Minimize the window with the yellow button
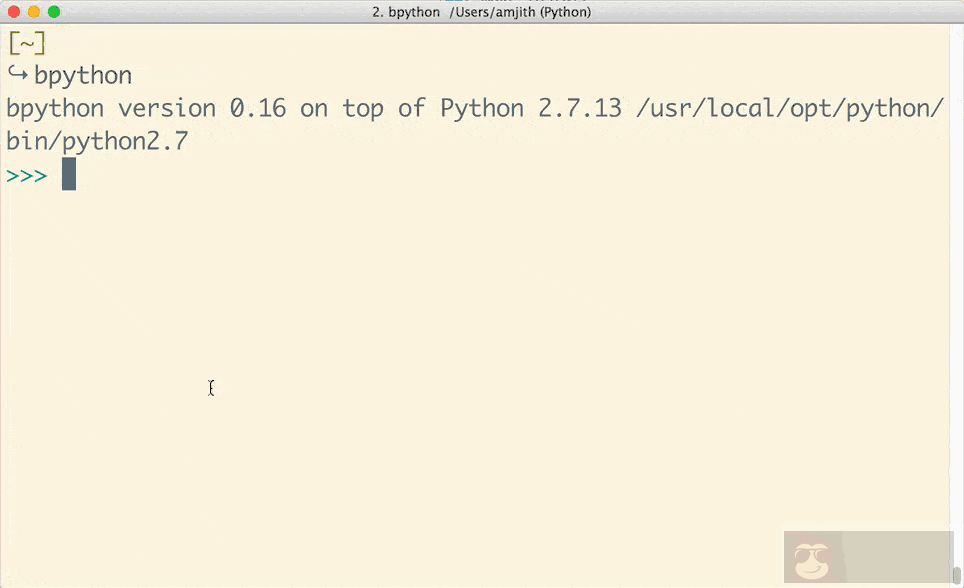964x588 pixels. pos(33,12)
